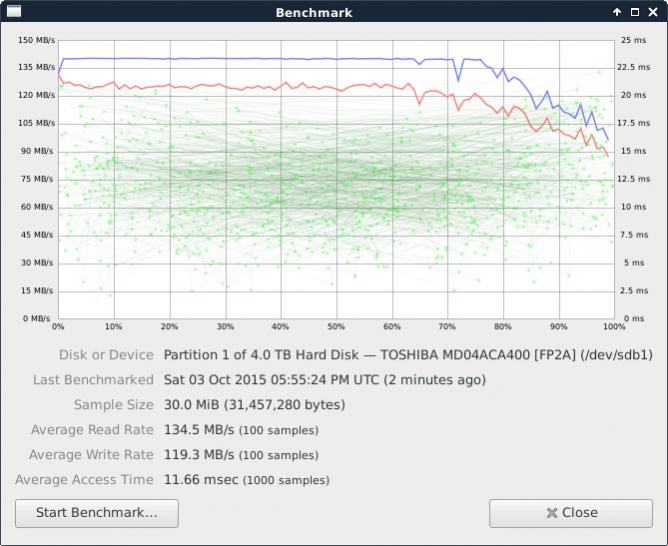Screen dimensions: 668x546
Task: Click the 120 MB/s axis label
Action: [37, 95]
